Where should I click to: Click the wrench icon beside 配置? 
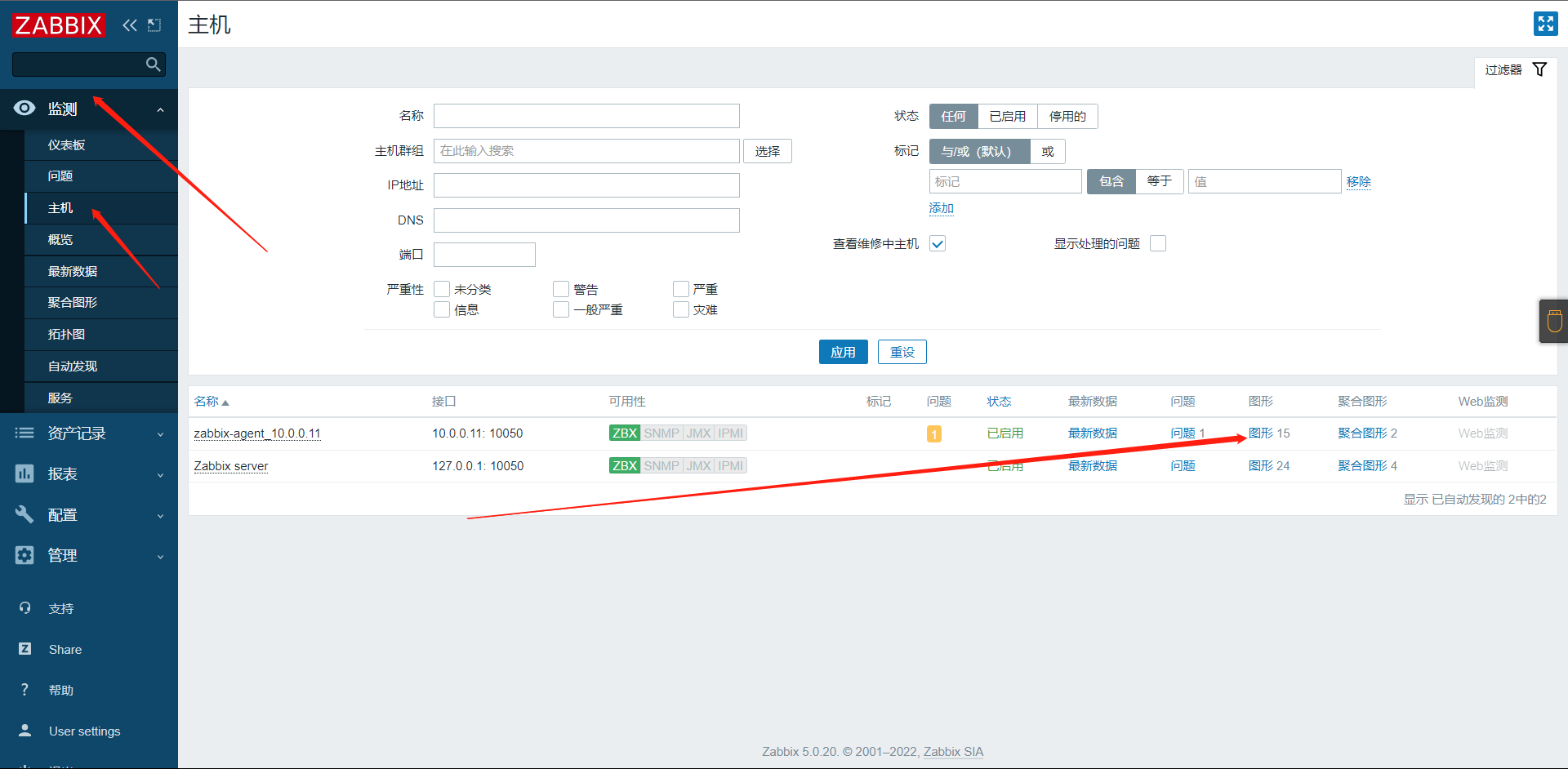[x=24, y=514]
